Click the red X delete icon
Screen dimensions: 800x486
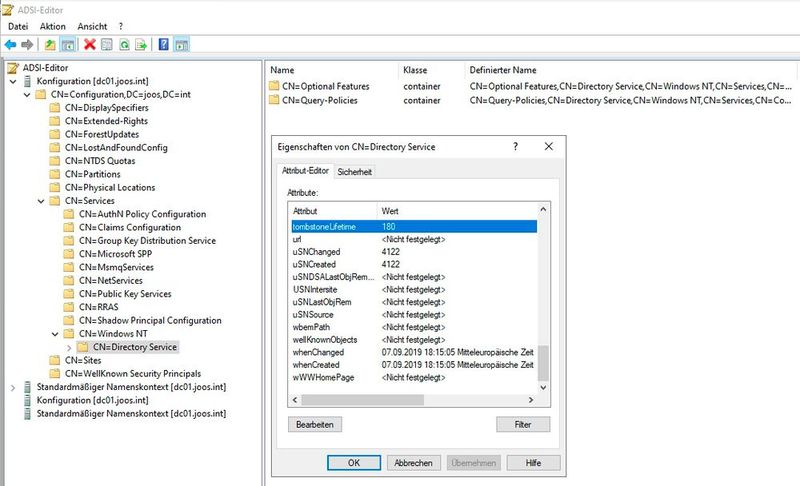(90, 45)
